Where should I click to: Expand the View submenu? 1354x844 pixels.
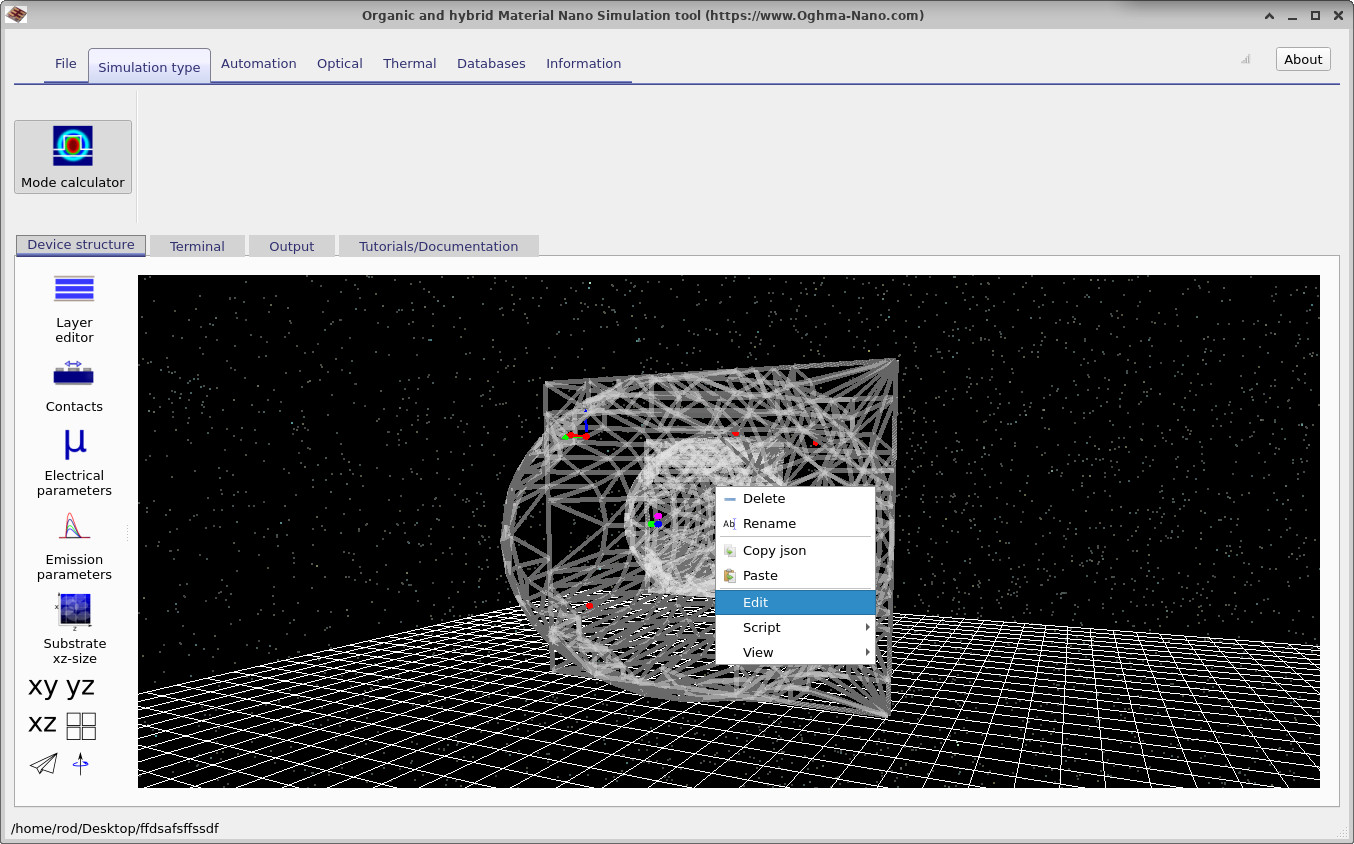click(x=757, y=652)
